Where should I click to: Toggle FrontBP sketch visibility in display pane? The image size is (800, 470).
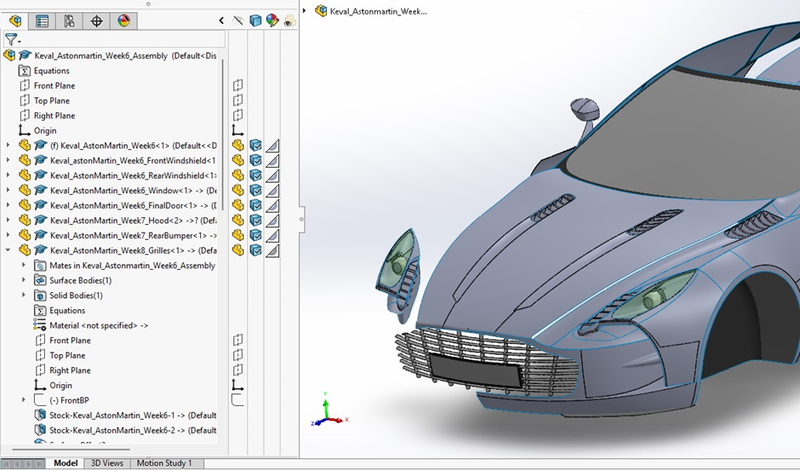[238, 400]
